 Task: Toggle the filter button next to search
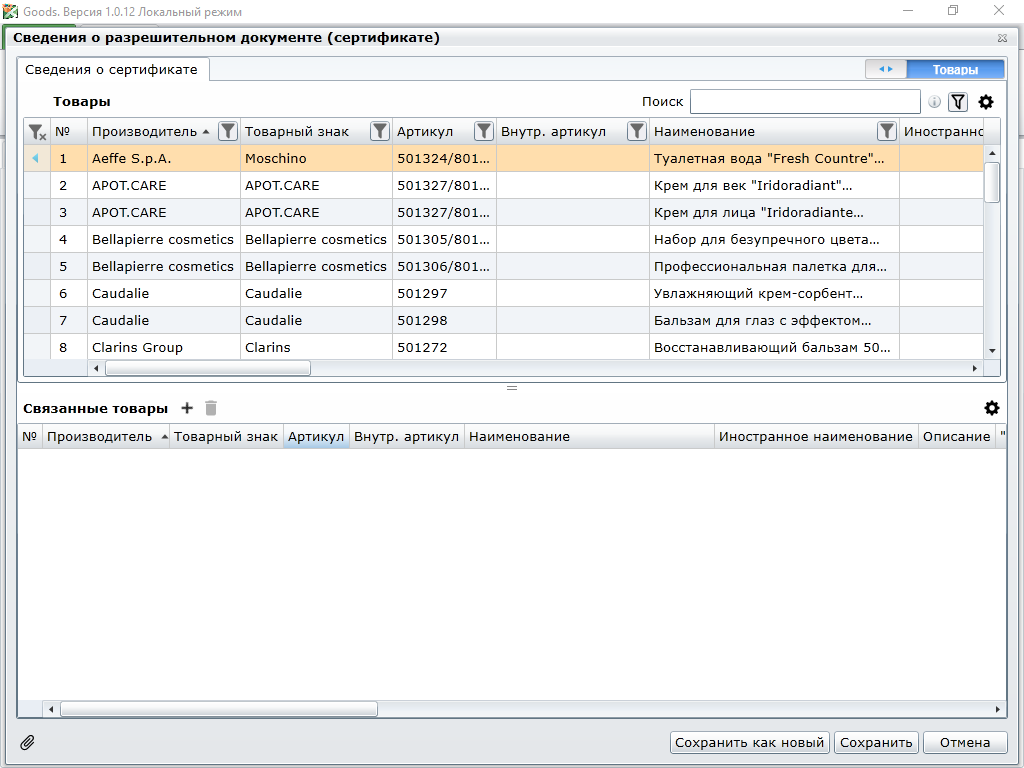point(958,102)
